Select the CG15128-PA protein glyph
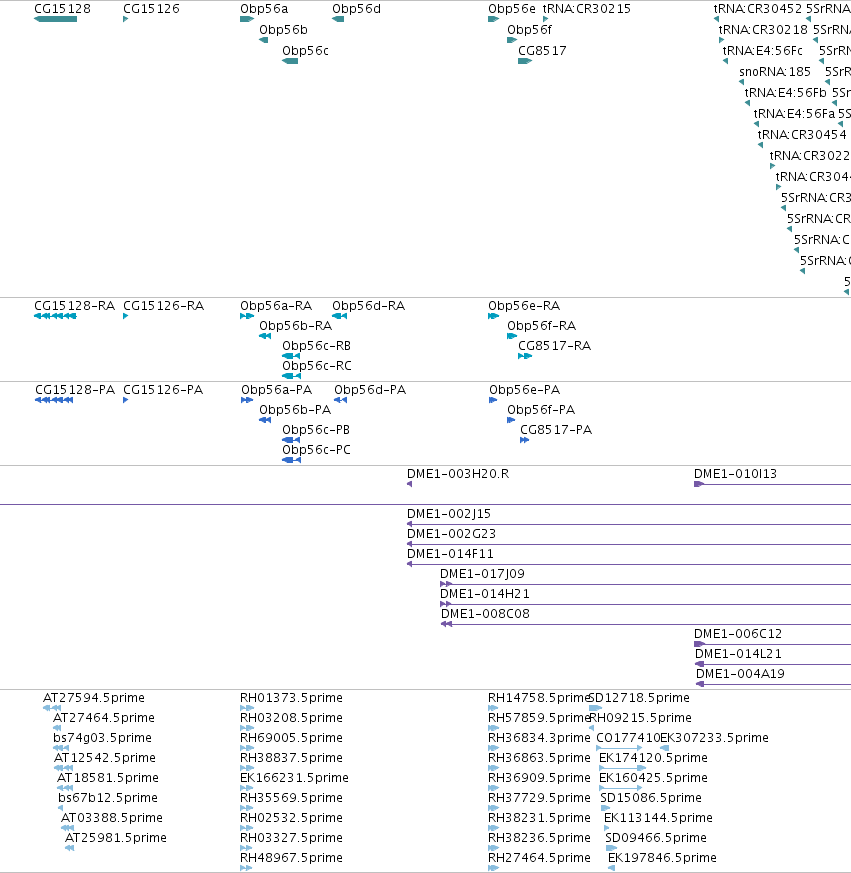Image resolution: width=851 pixels, height=873 pixels. point(54,400)
